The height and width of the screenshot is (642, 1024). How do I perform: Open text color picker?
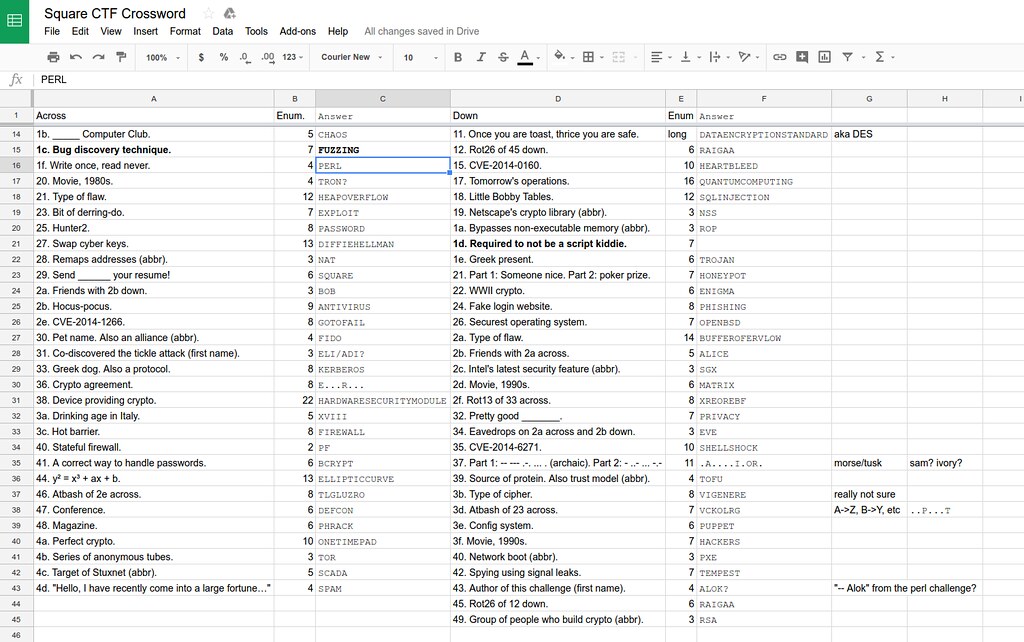point(525,57)
